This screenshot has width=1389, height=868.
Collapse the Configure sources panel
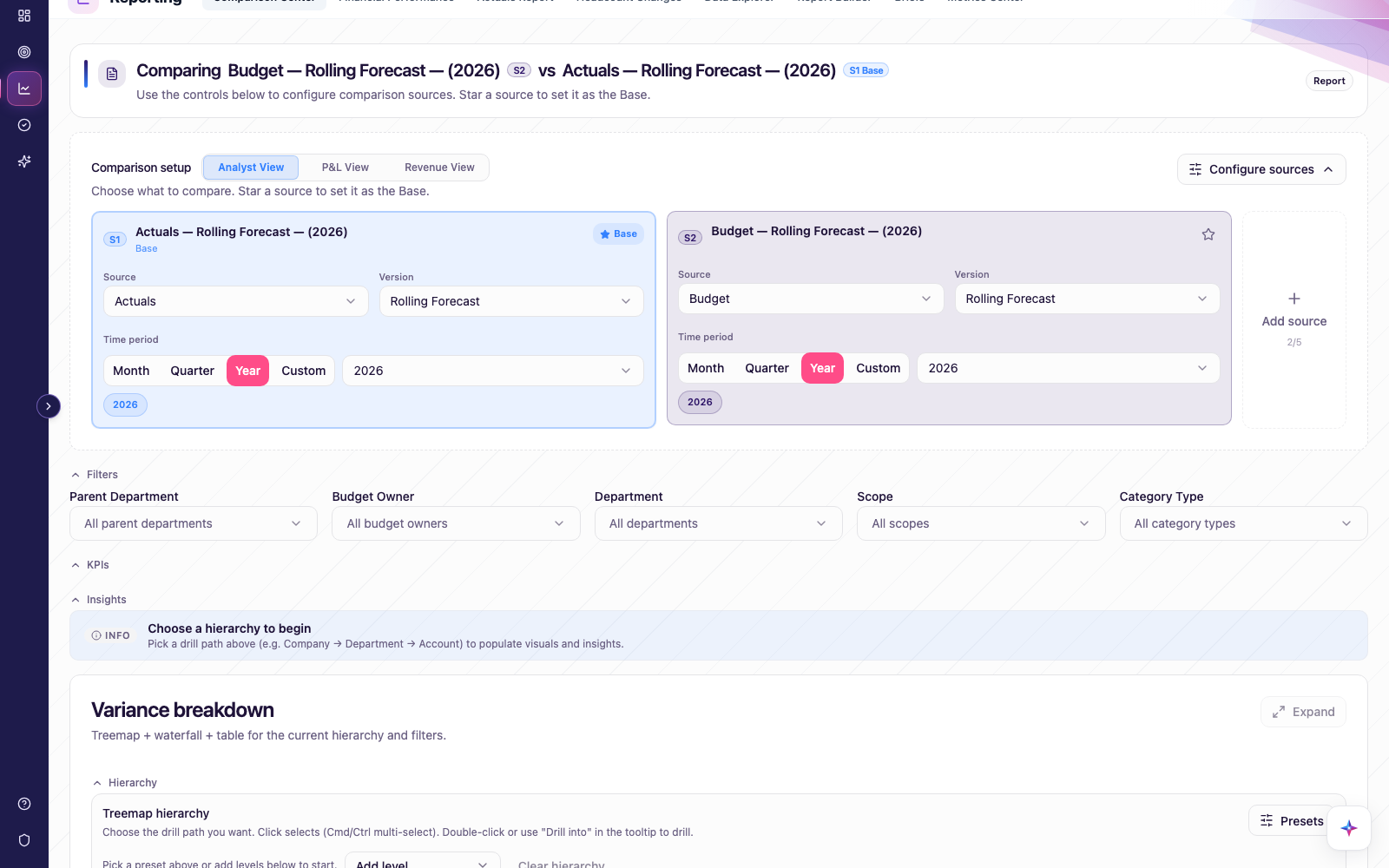point(1261,169)
